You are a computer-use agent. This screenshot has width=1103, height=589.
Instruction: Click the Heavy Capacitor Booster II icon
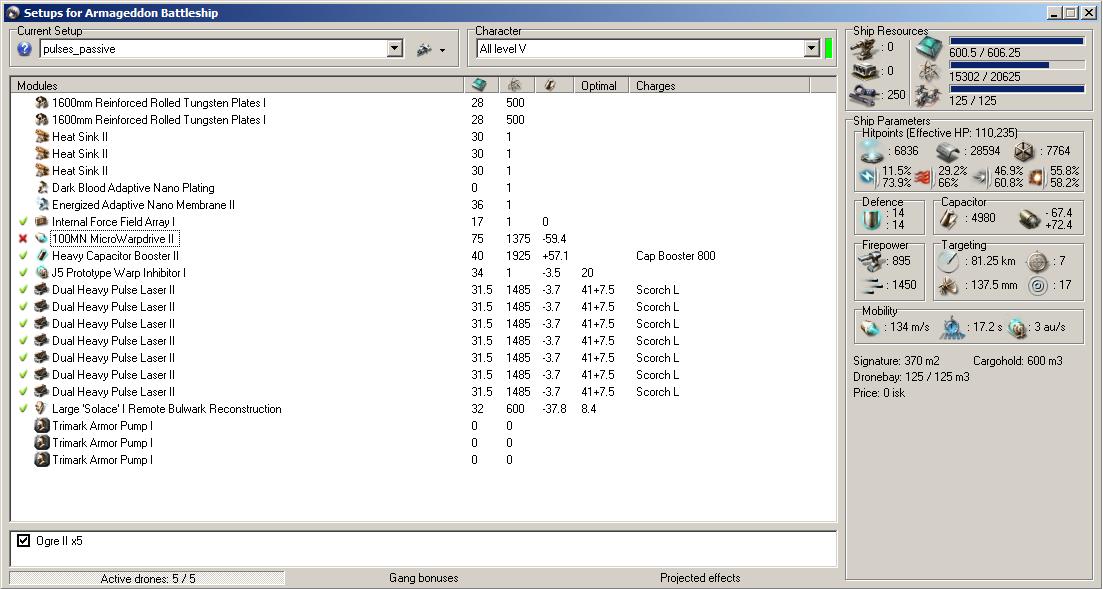42,255
